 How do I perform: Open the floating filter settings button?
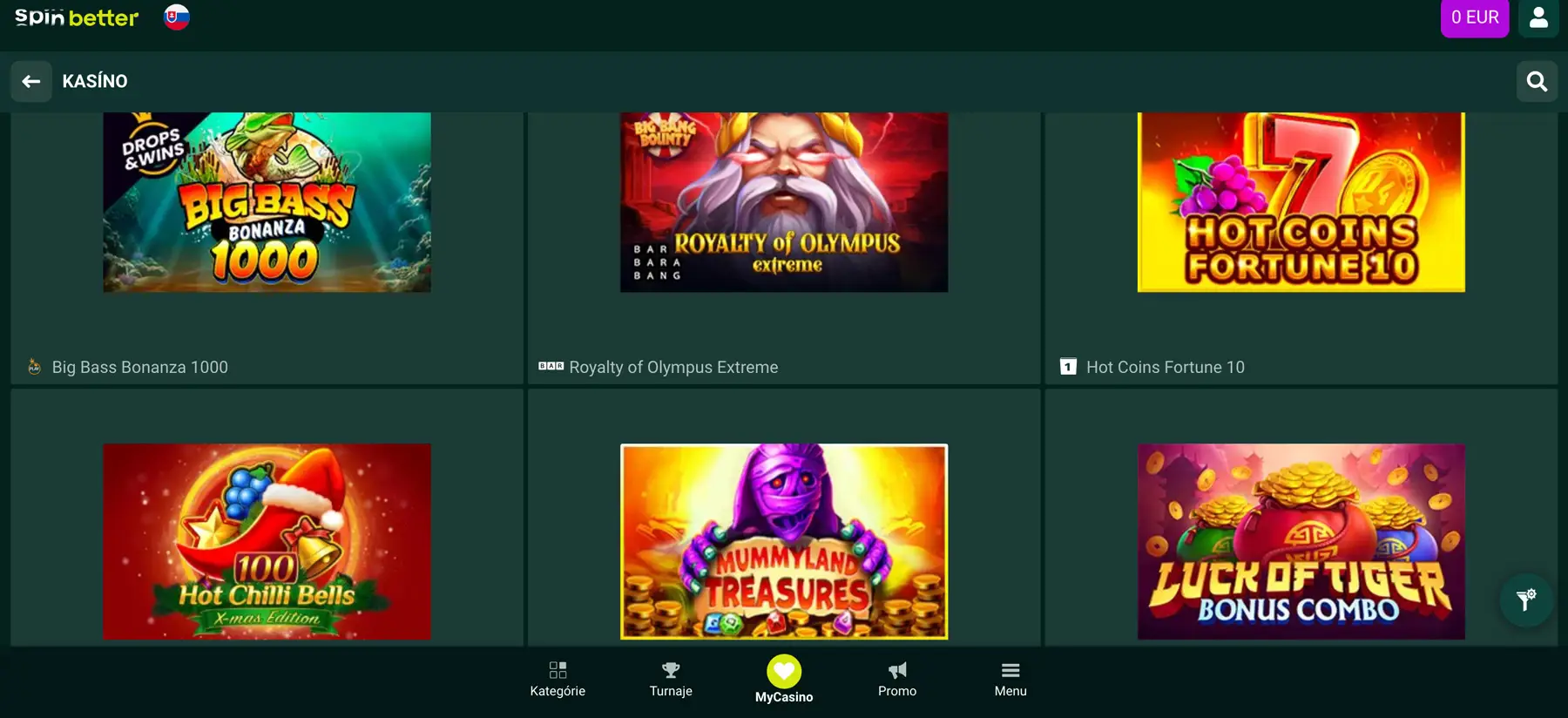point(1525,599)
